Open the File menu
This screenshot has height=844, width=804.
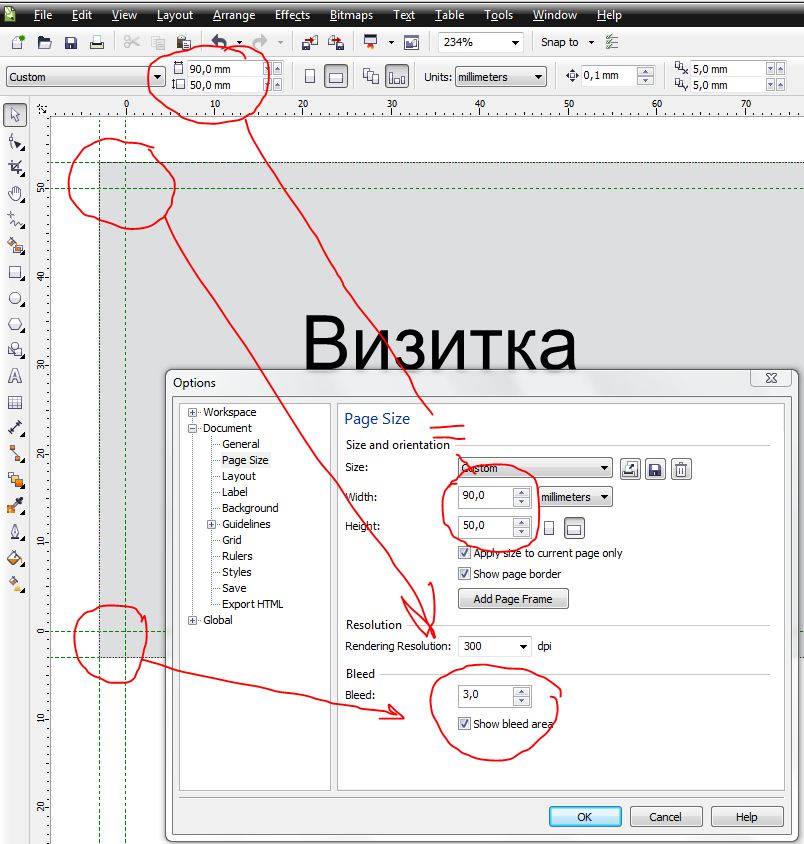pos(43,15)
